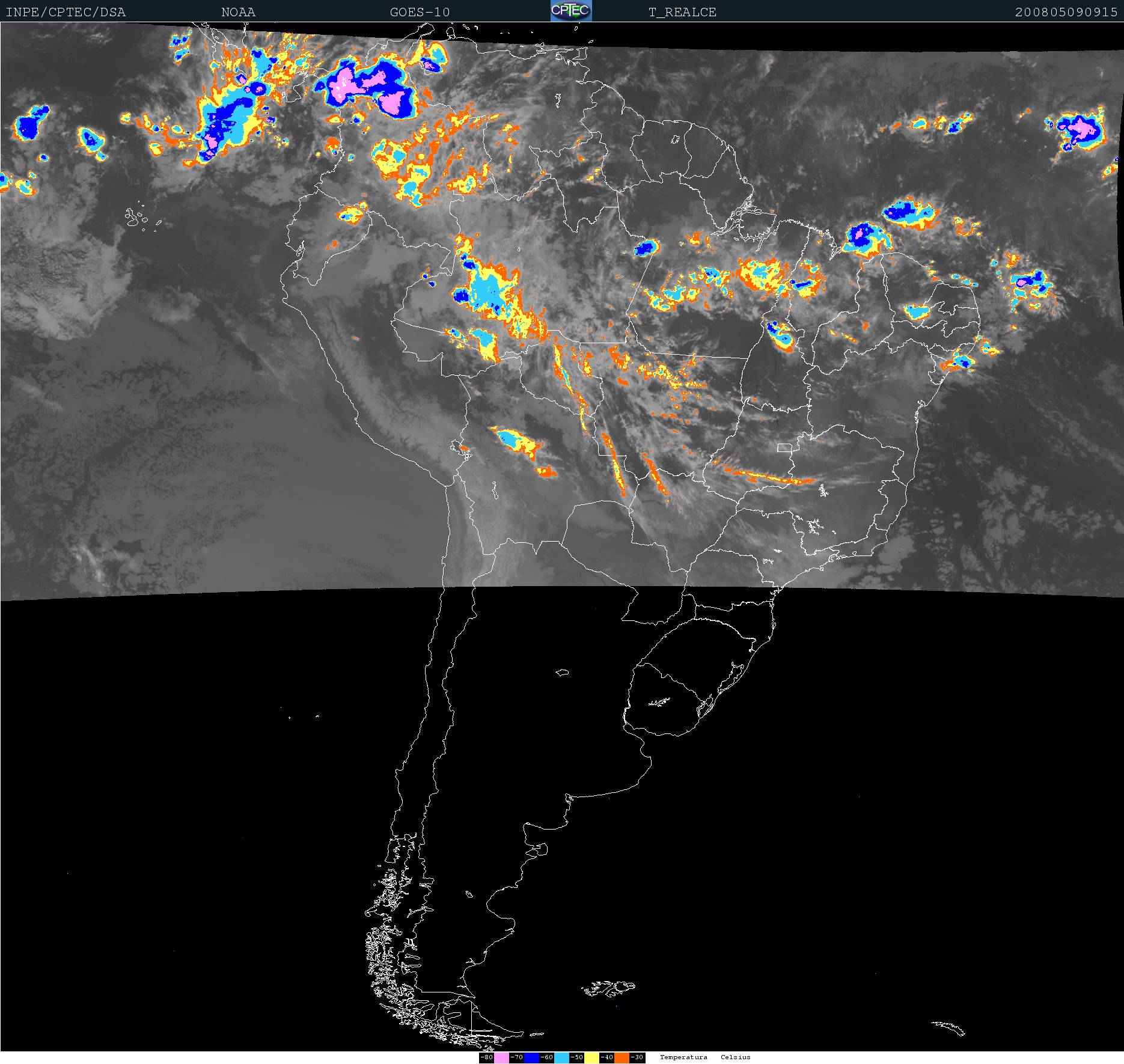This screenshot has height=1064, width=1124.
Task: Click the INPE/CPTEC/DSA header text
Action: click(x=66, y=12)
